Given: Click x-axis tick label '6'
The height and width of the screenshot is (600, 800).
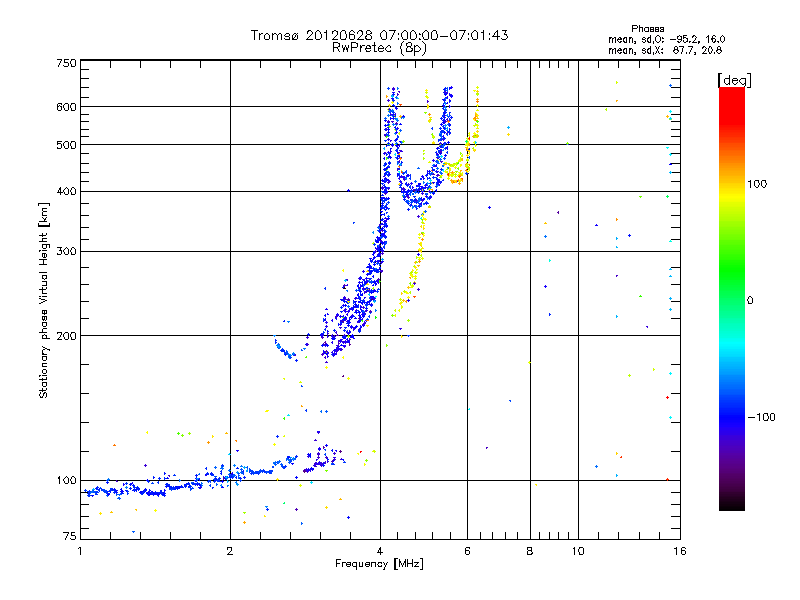Looking at the screenshot, I should 467,551.
